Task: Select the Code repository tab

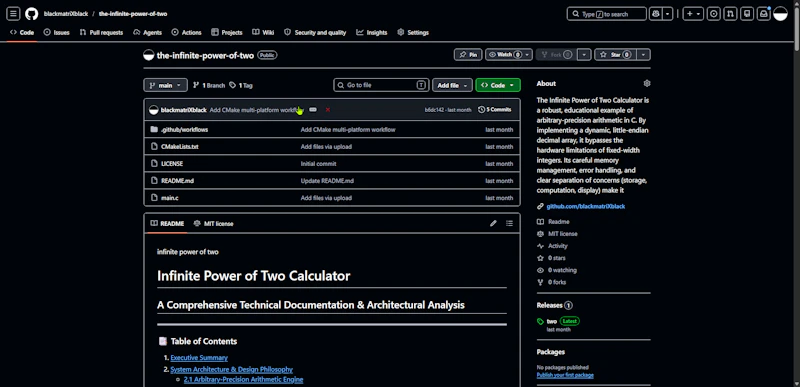Action: pyautogui.click(x=22, y=32)
